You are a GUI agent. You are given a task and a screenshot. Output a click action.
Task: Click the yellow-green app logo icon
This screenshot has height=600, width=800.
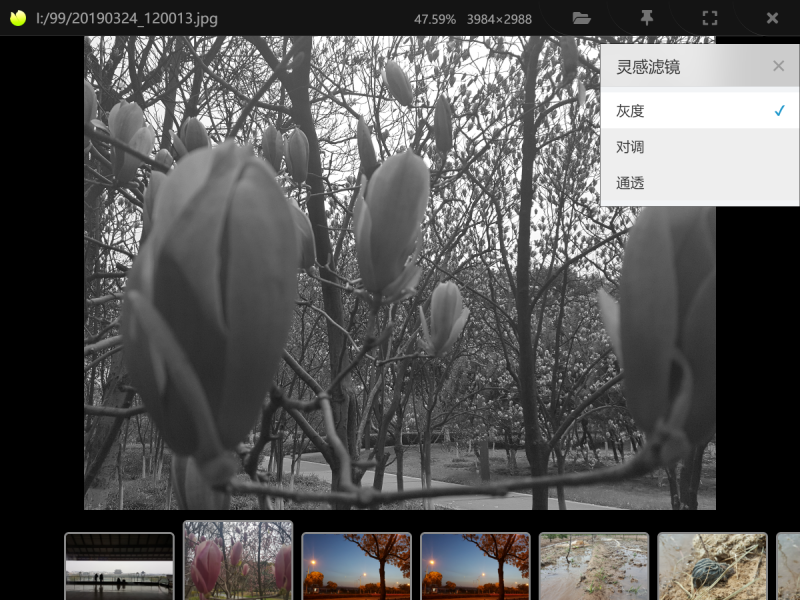click(18, 18)
